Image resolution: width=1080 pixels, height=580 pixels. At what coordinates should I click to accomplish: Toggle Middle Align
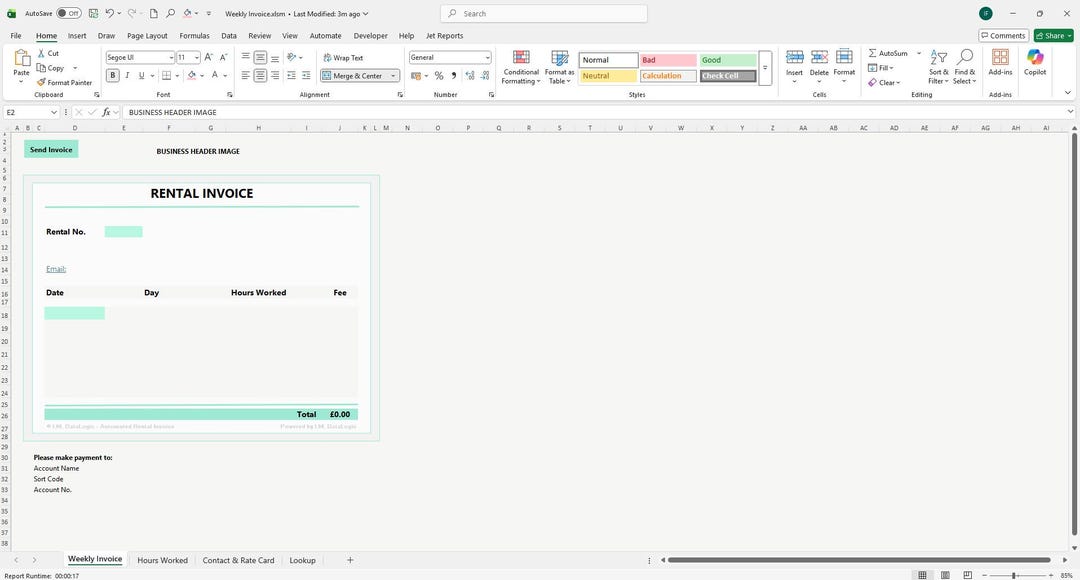pyautogui.click(x=260, y=57)
